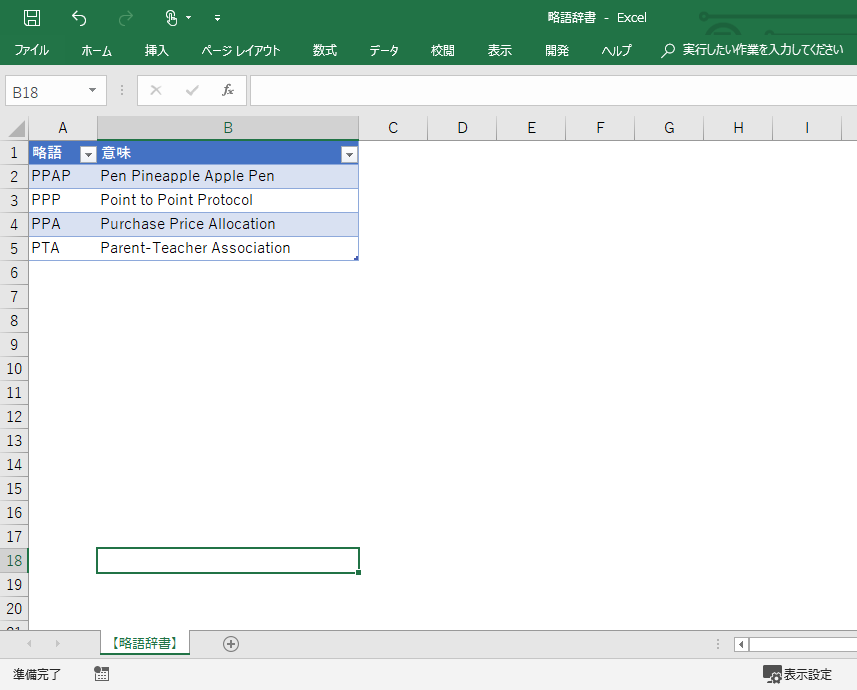Viewport: 857px width, 690px height.
Task: Select the PTA cell
Action: (x=63, y=248)
